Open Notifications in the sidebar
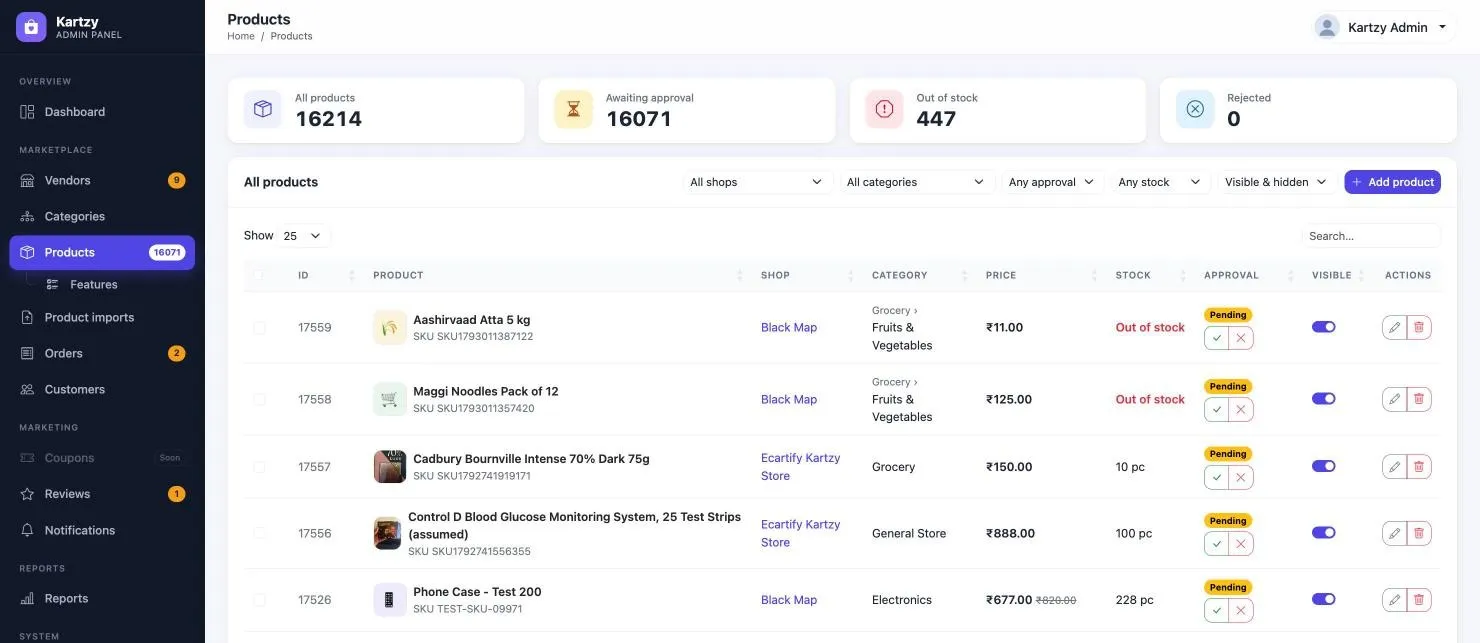This screenshot has width=1480, height=643. [102, 530]
